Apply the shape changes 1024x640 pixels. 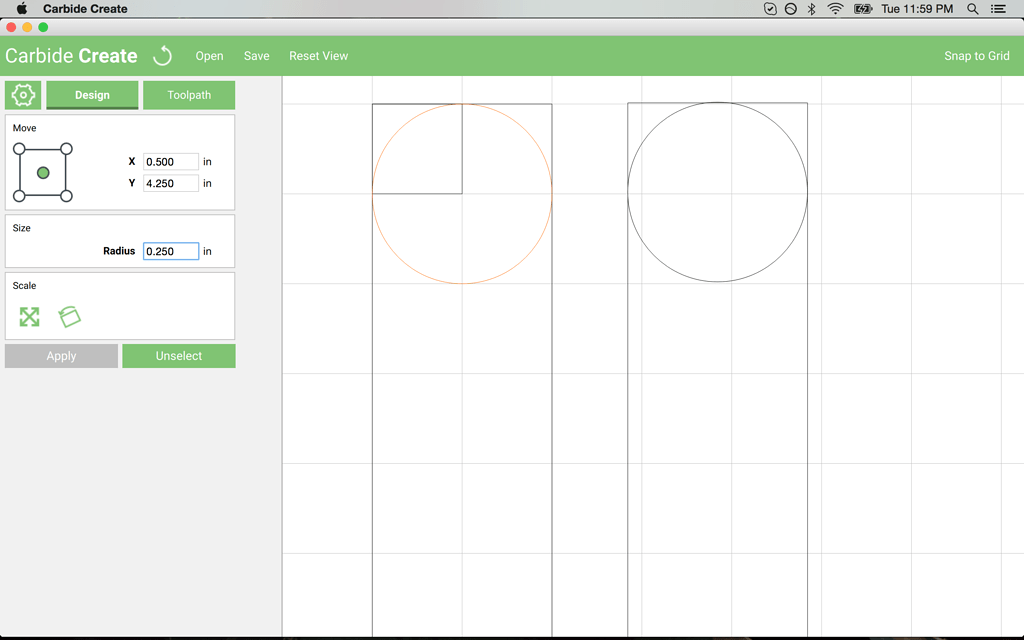(61, 356)
